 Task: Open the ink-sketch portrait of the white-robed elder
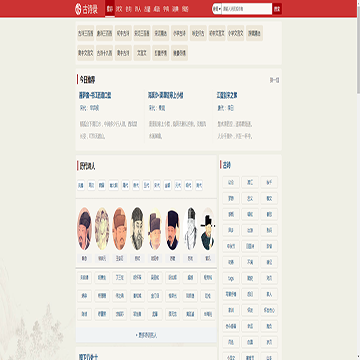coord(190,229)
